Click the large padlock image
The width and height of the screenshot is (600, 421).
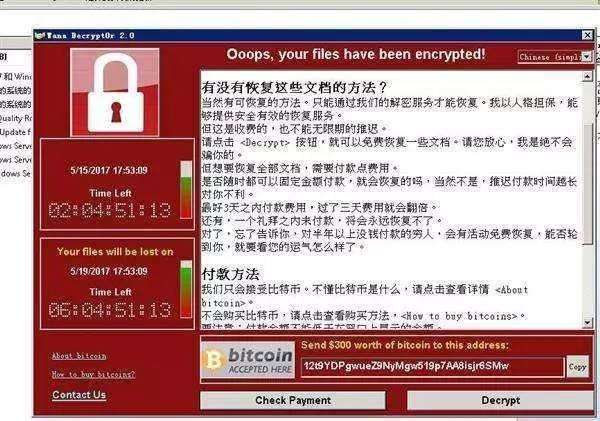pyautogui.click(x=115, y=92)
